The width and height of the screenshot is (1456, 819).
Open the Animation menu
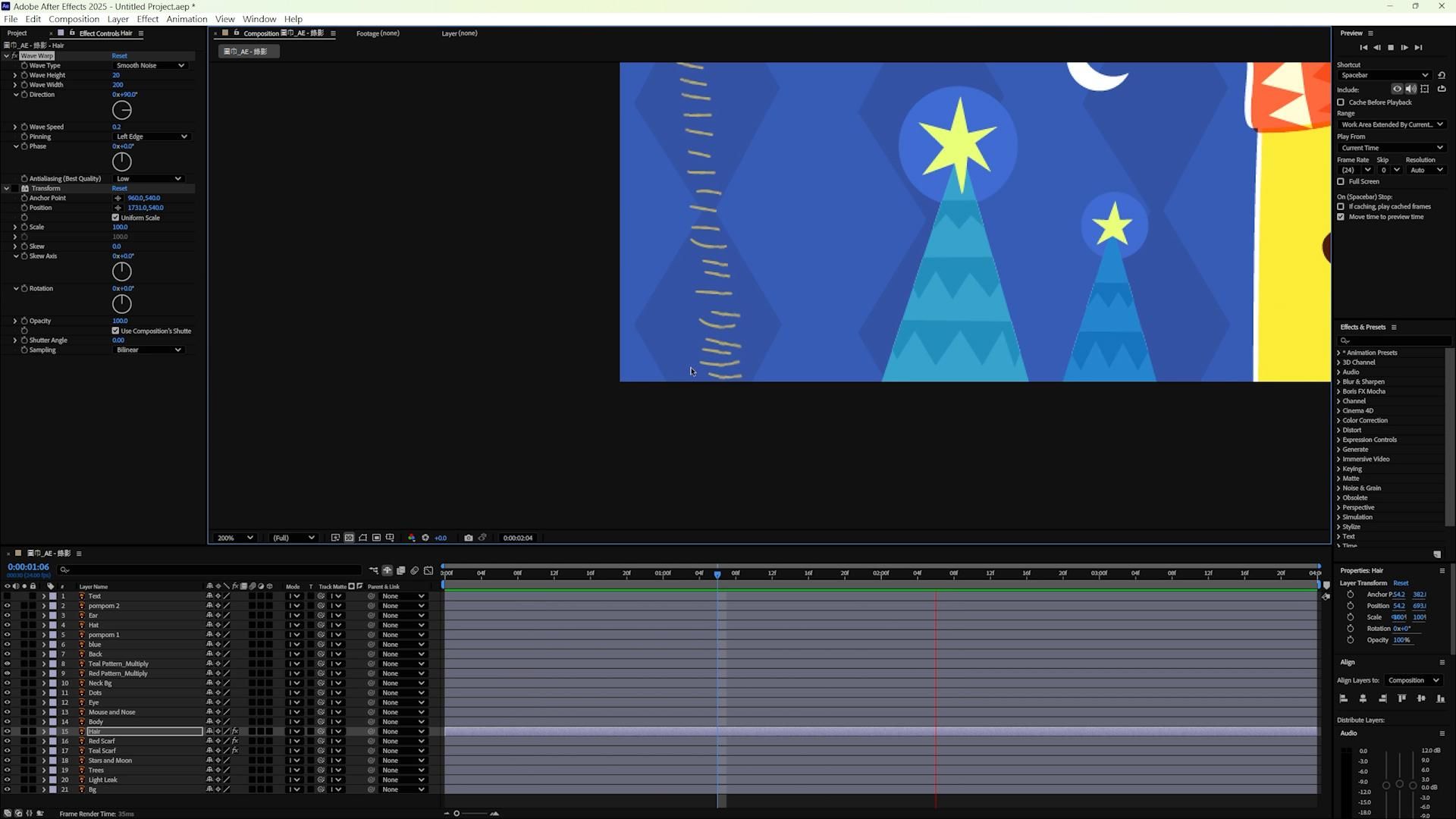click(x=186, y=19)
